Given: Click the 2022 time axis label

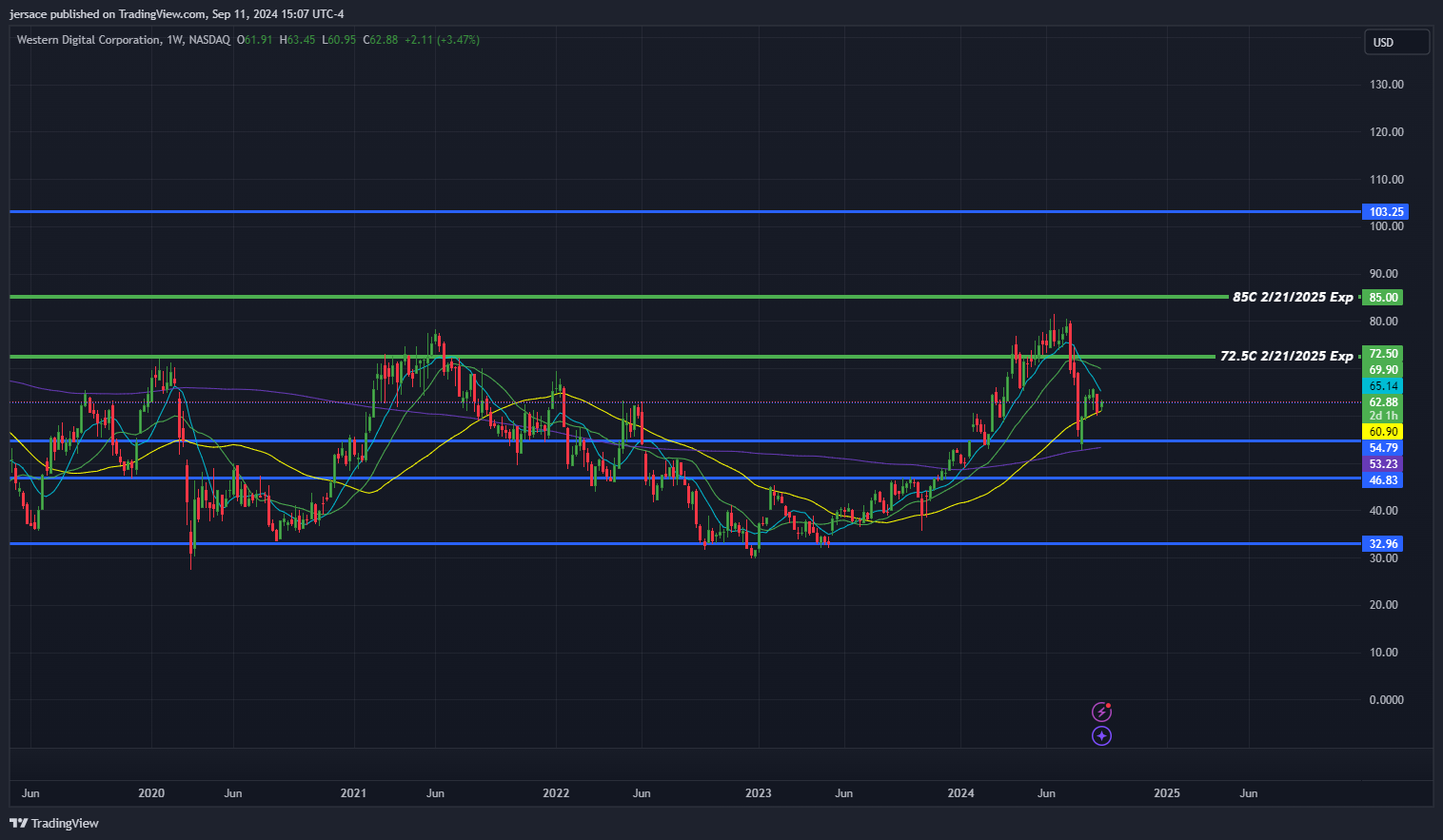Looking at the screenshot, I should coord(556,793).
